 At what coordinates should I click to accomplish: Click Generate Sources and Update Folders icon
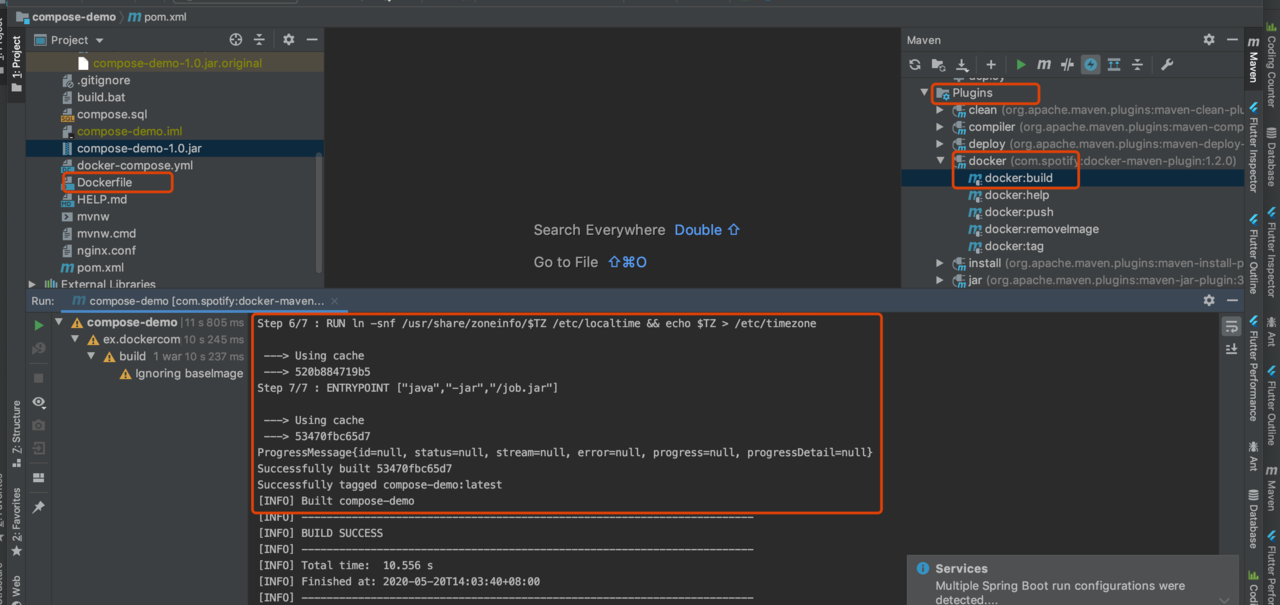[939, 65]
